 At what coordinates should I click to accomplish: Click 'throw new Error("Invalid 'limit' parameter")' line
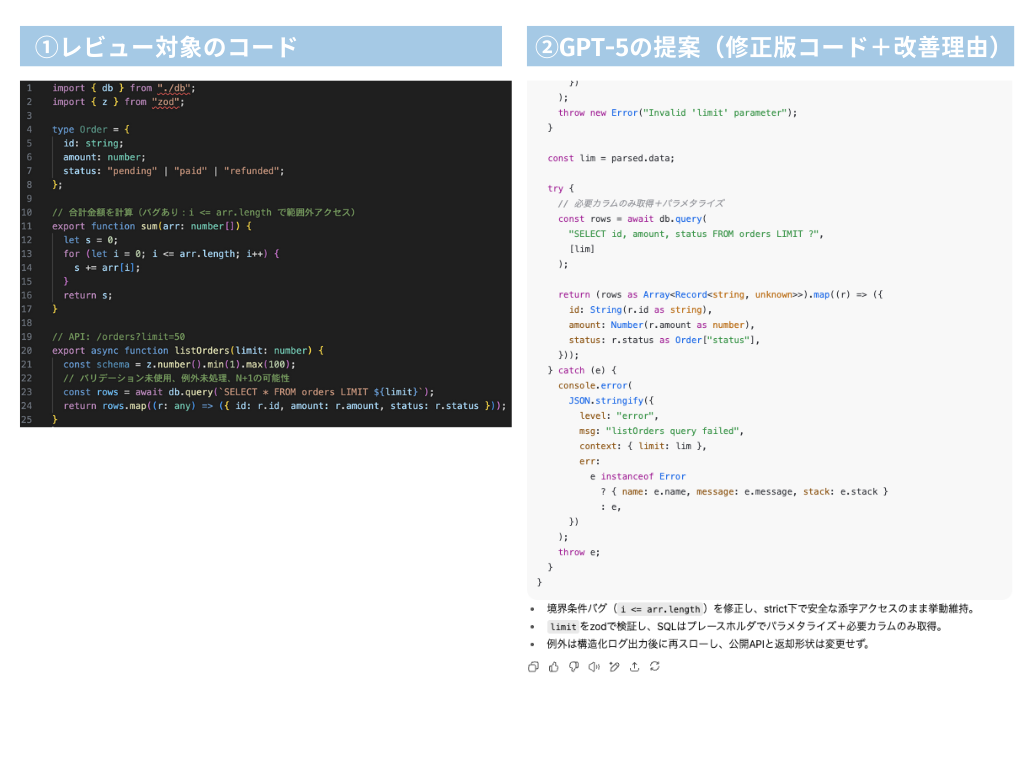point(677,112)
